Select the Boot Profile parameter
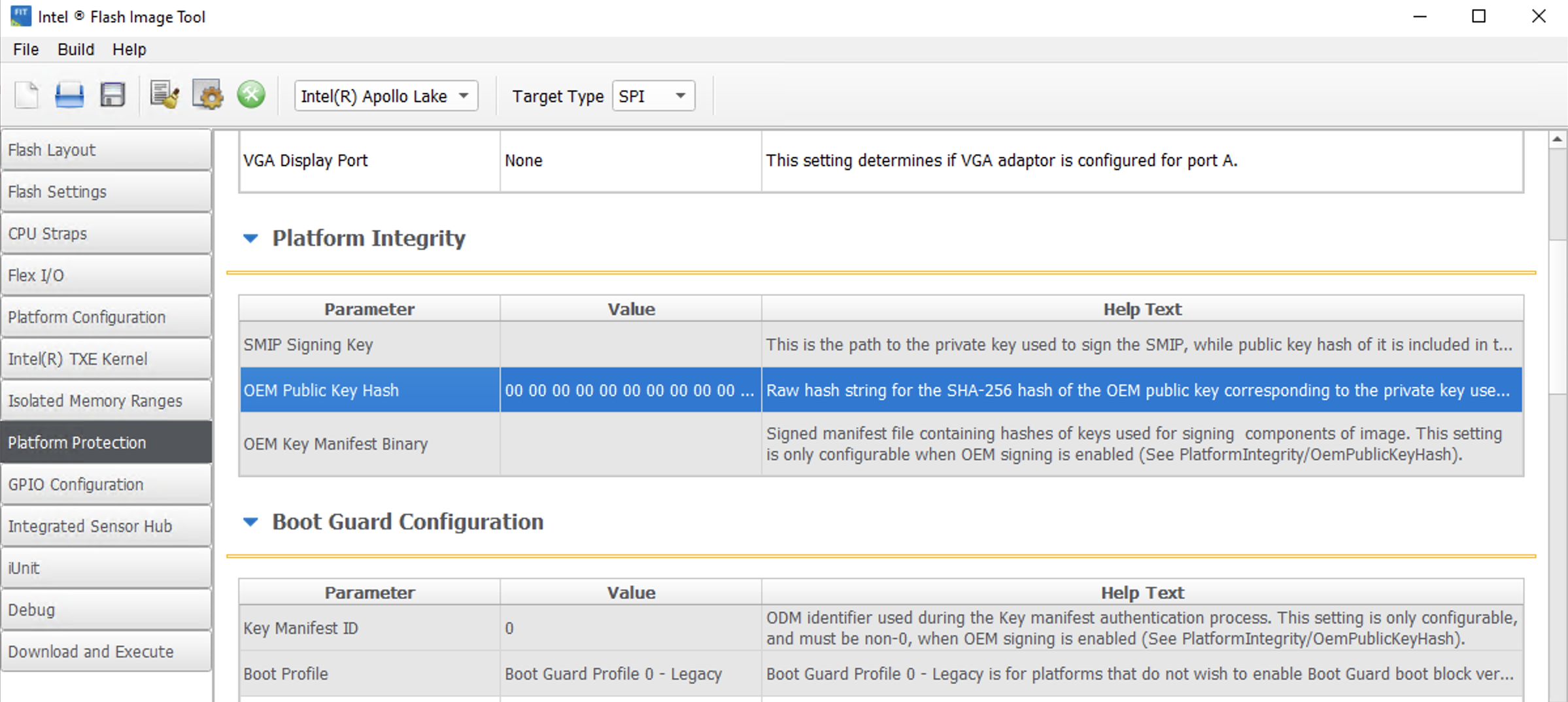The image size is (1568, 702). [x=370, y=674]
